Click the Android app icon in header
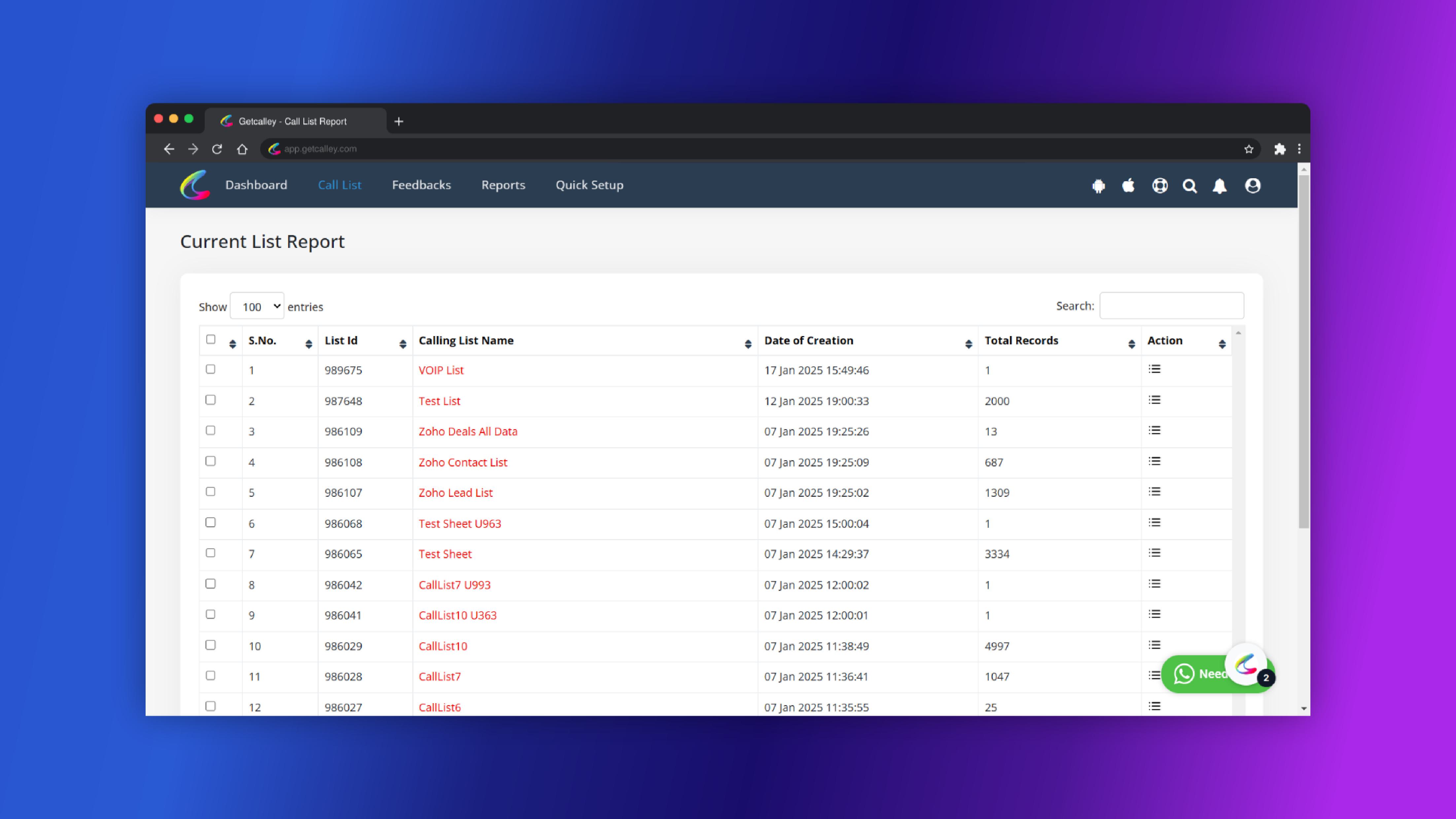The width and height of the screenshot is (1456, 819). point(1098,186)
